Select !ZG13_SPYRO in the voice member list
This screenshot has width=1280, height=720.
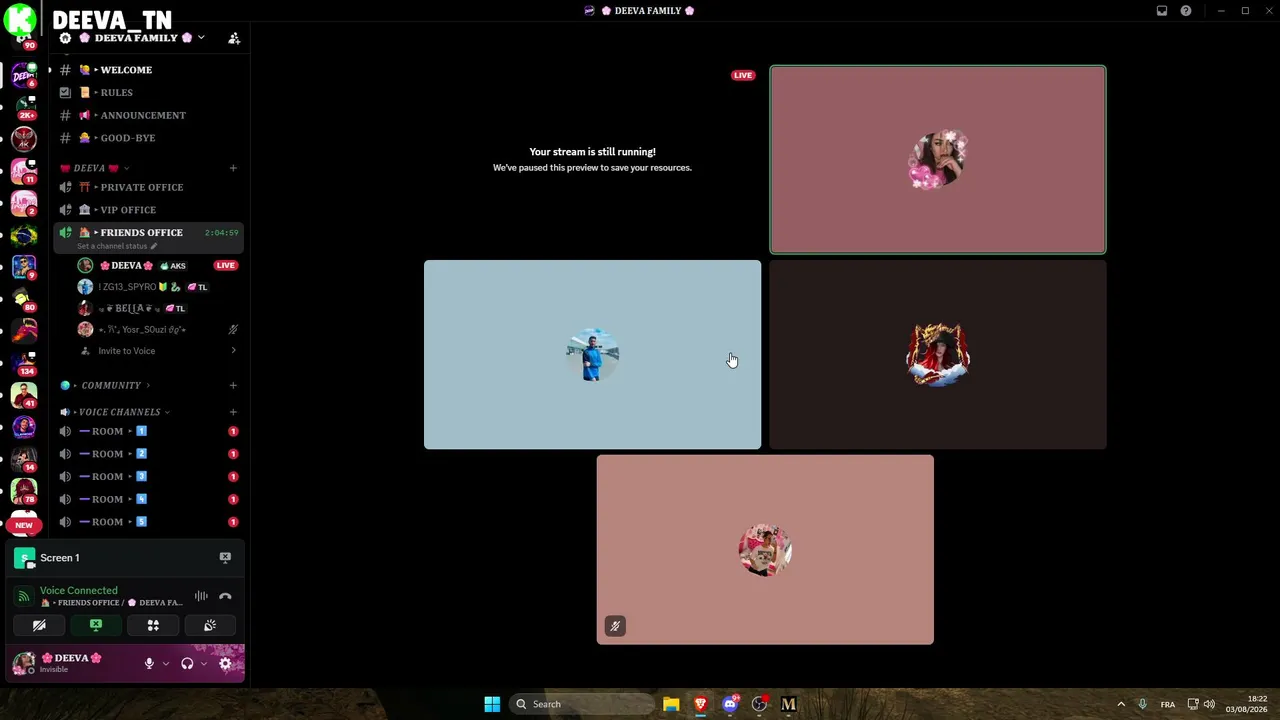[x=159, y=287]
